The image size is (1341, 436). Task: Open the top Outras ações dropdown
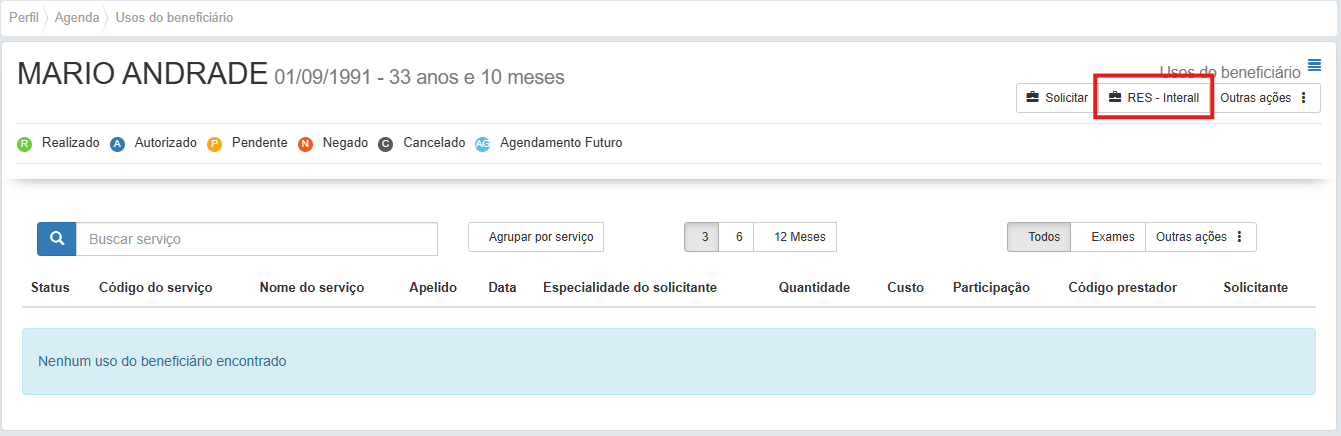click(1264, 98)
